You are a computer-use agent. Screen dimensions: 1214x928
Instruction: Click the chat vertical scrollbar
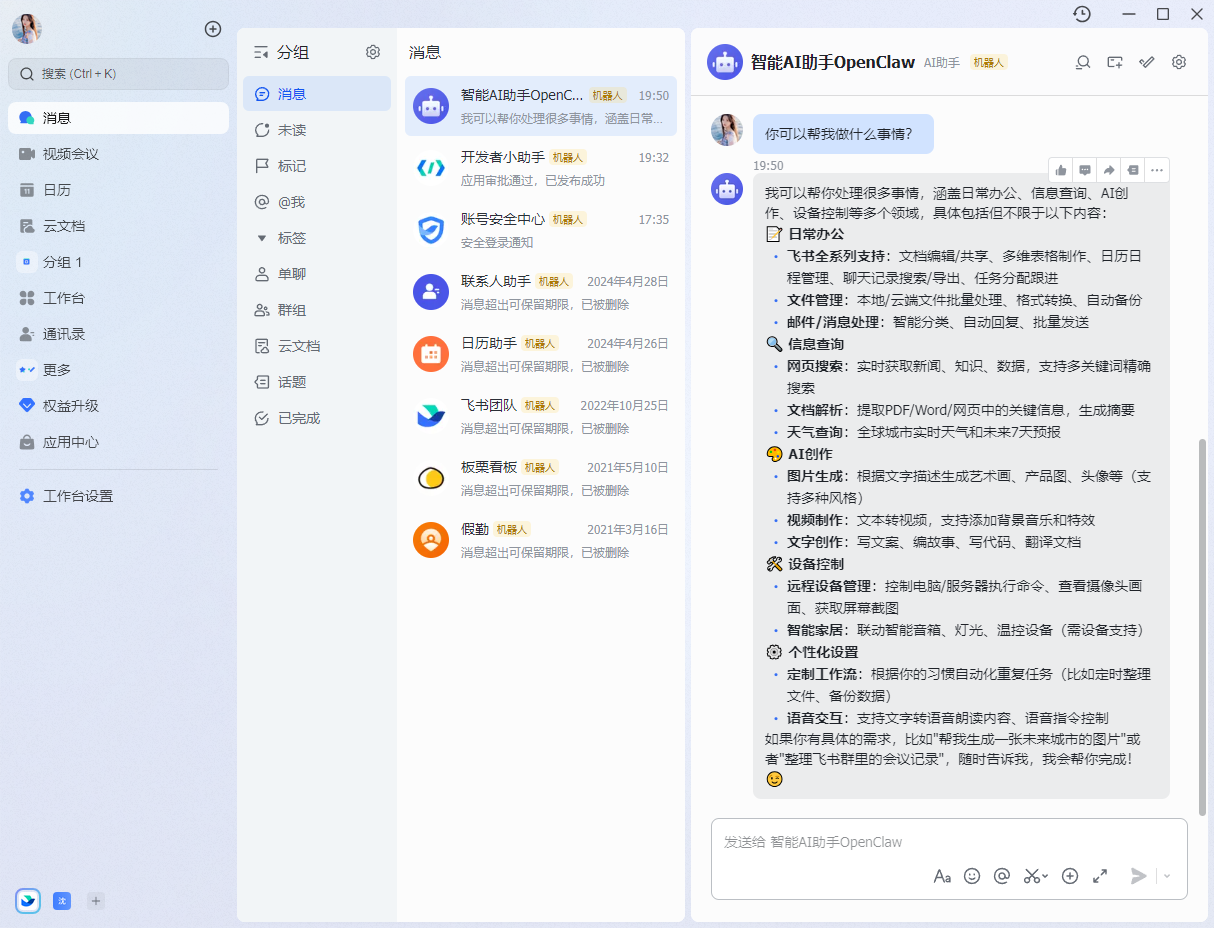tap(1202, 627)
